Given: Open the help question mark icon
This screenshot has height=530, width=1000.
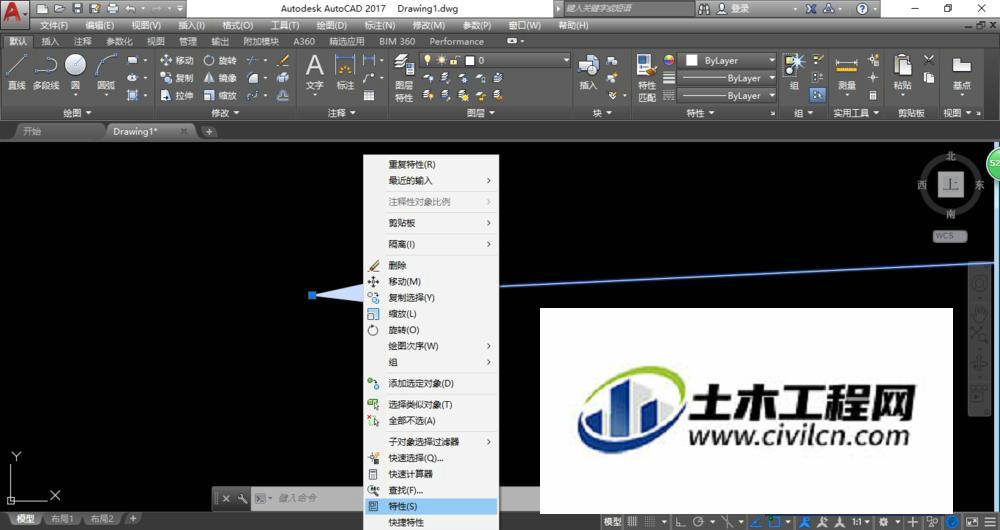Looking at the screenshot, I should (x=862, y=9).
